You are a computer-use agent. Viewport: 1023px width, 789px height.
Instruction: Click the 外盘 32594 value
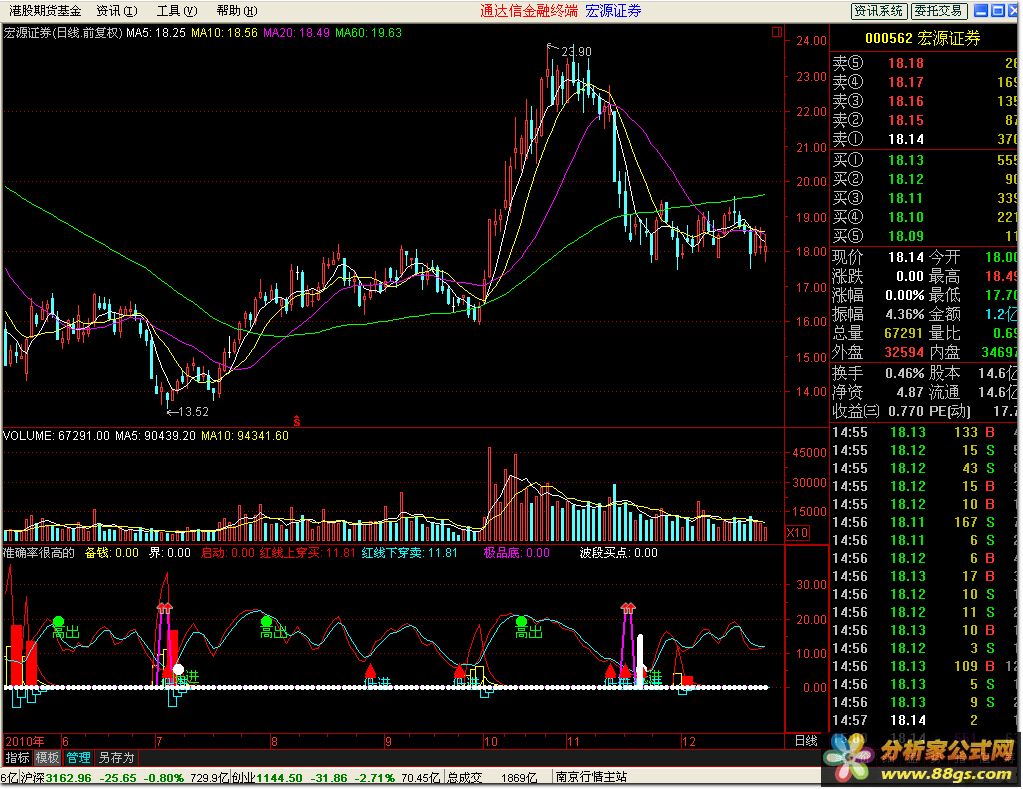[x=904, y=352]
